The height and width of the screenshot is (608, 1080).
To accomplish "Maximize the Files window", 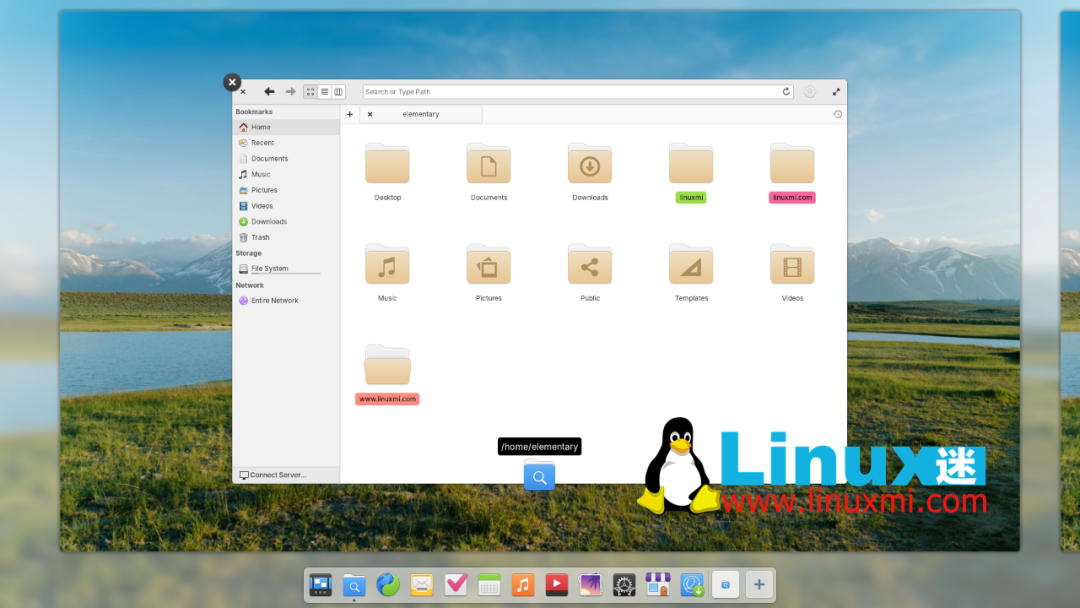I will point(836,92).
